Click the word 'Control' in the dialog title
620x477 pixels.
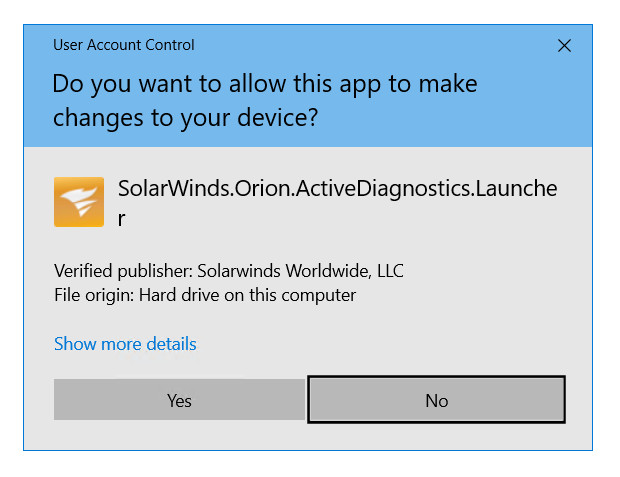pos(170,45)
